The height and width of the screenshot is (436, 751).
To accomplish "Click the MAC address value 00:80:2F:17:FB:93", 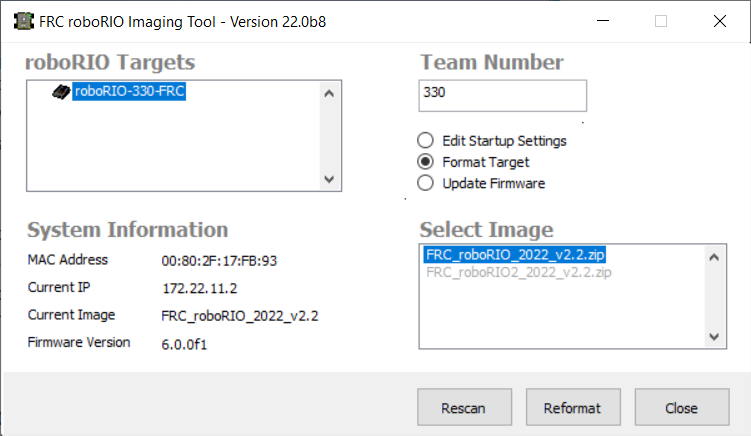I will [219, 261].
